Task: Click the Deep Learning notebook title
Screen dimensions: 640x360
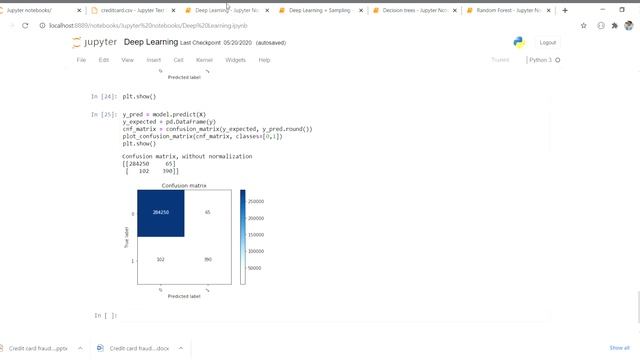Action: 151,42
